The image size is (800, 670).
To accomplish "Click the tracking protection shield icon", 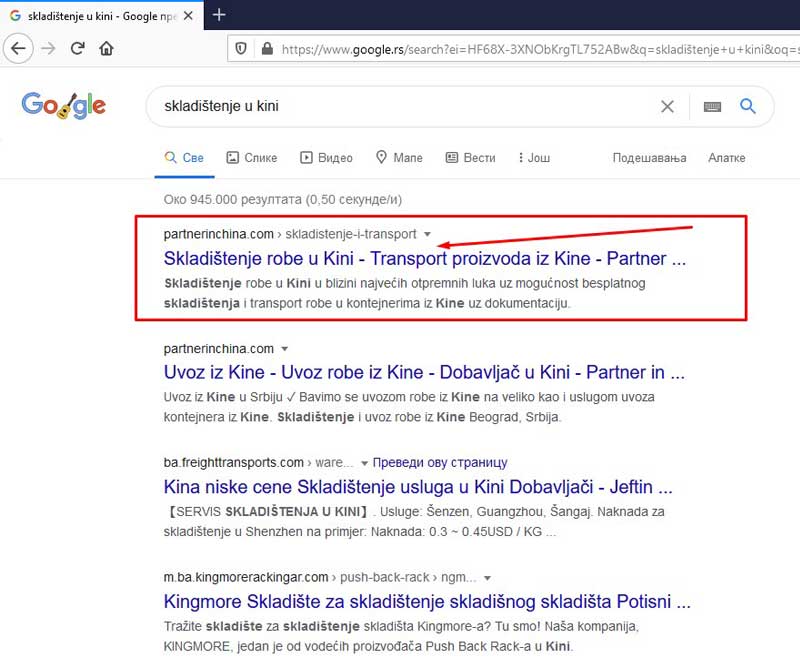I will 241,48.
